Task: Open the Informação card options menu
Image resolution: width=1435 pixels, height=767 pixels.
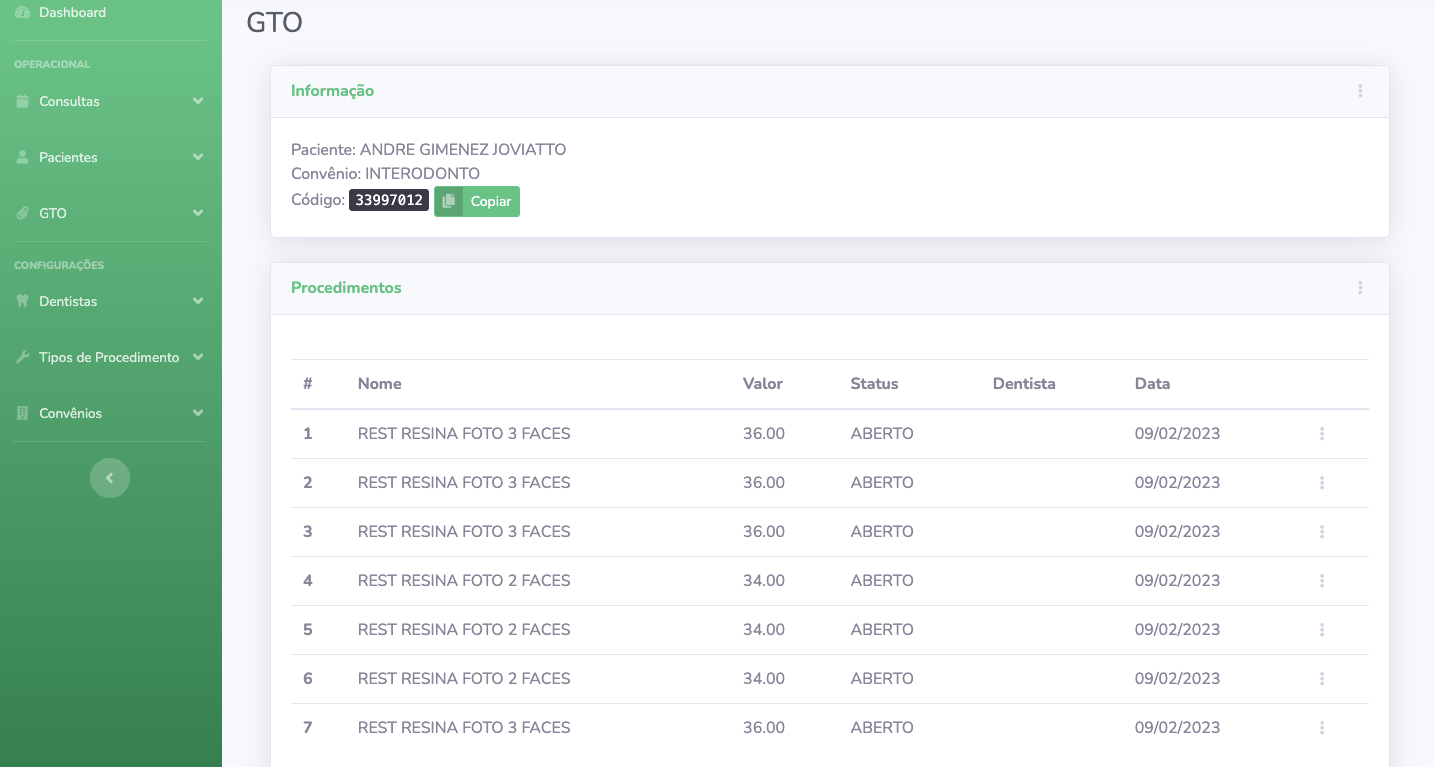Action: tap(1360, 91)
